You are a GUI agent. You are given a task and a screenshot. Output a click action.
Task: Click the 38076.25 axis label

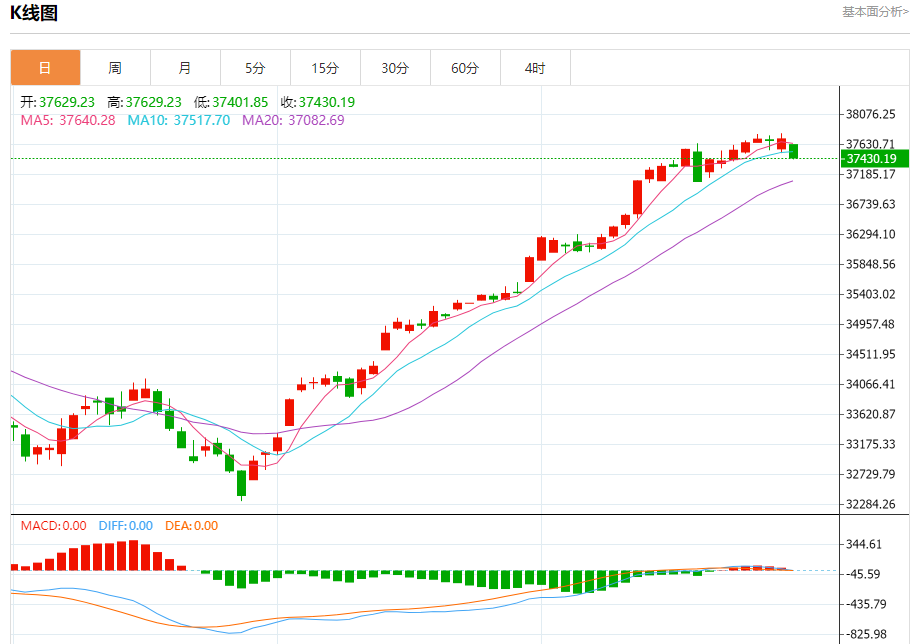pyautogui.click(x=870, y=114)
